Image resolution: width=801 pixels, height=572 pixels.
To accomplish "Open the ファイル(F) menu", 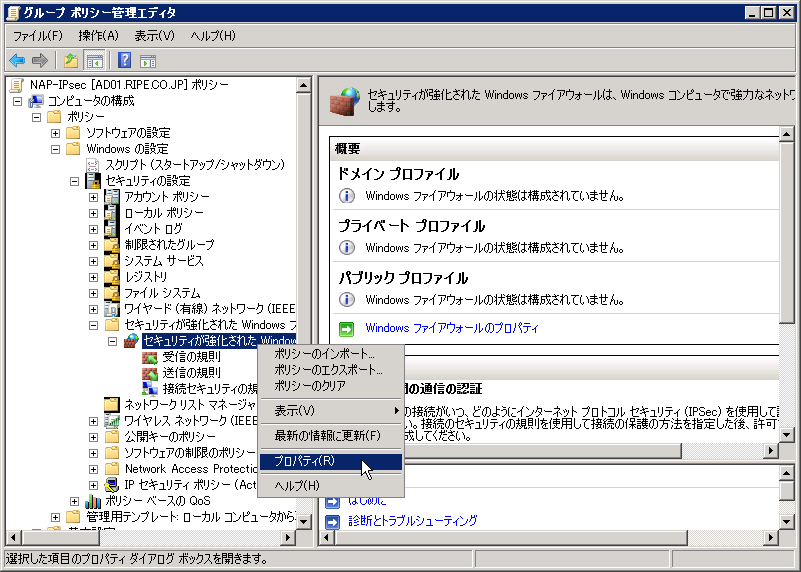I will (38, 36).
